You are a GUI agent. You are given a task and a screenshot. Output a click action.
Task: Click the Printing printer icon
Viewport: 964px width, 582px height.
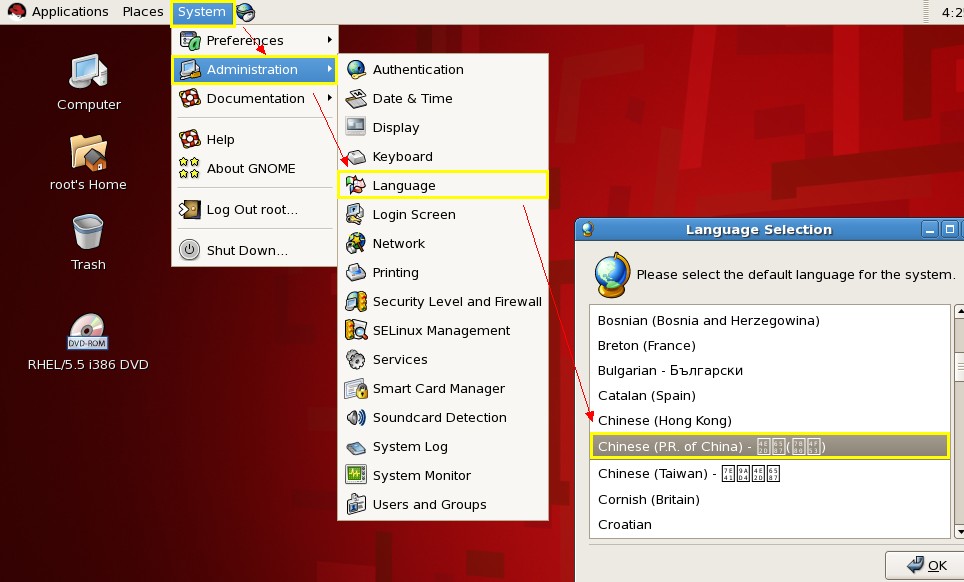tap(355, 272)
